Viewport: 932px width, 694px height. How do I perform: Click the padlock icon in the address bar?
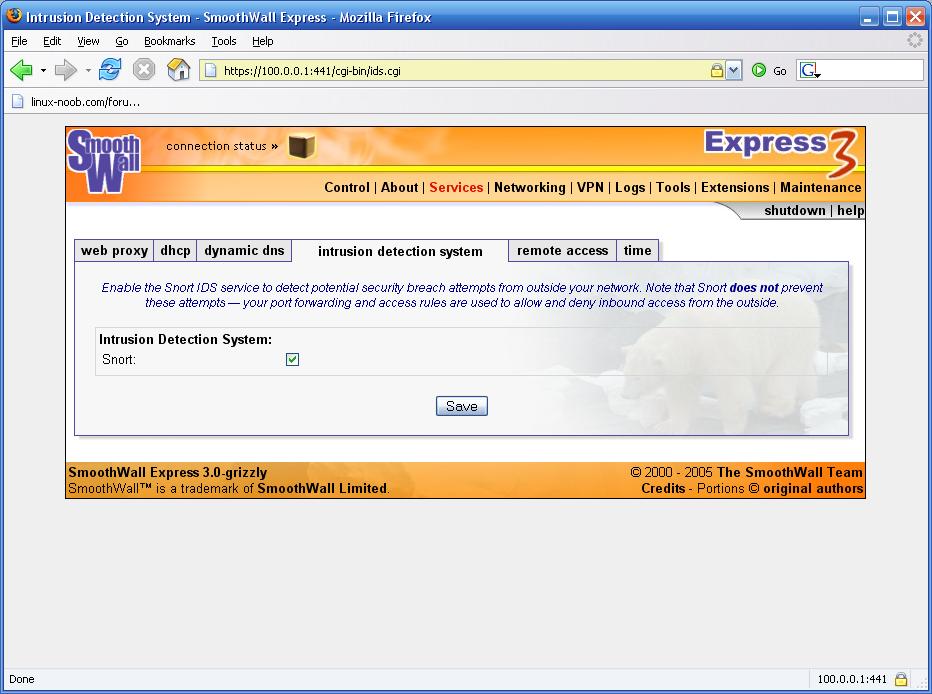coord(717,71)
